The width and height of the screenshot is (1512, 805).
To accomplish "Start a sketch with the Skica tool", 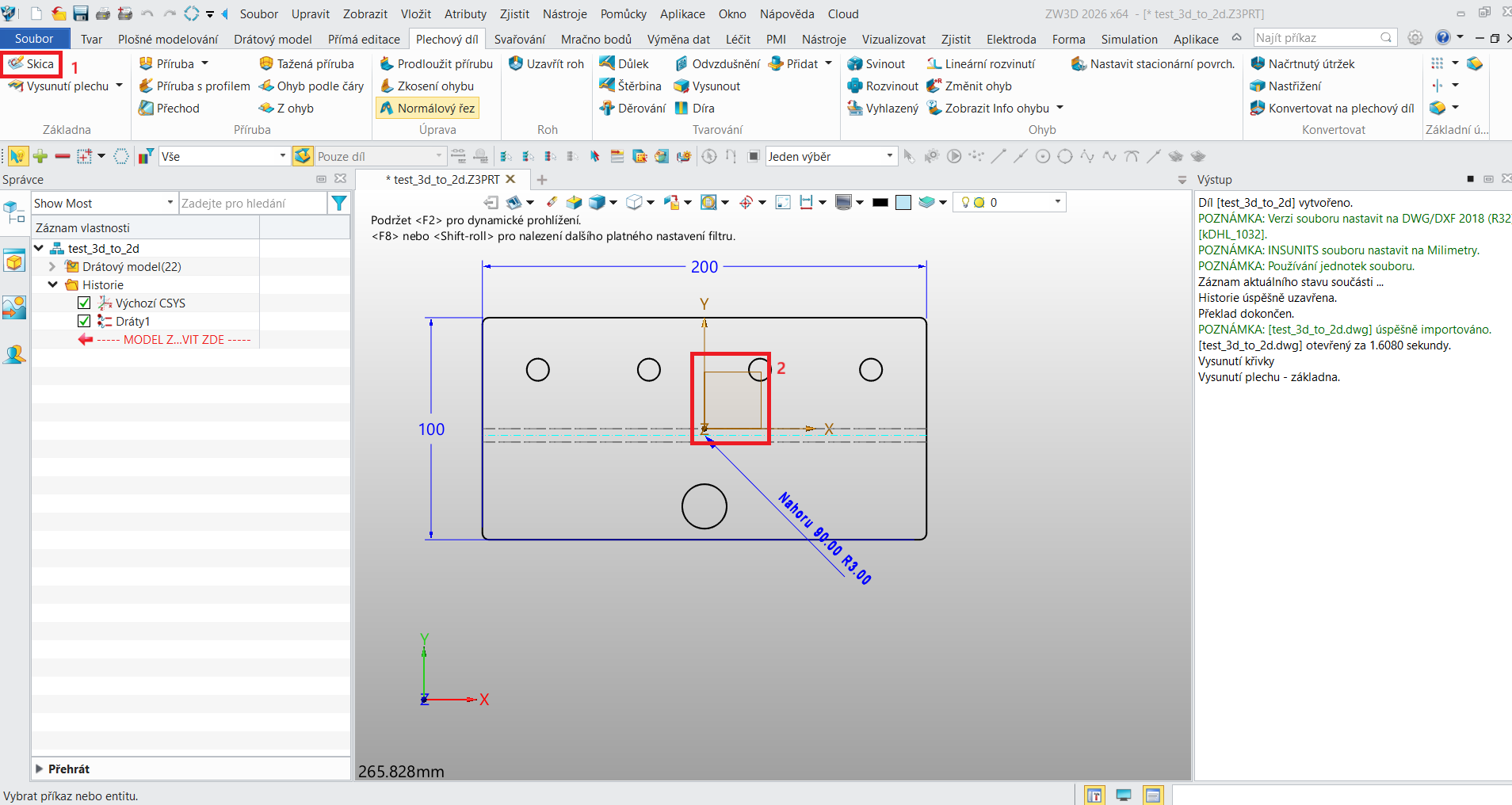I will [x=31, y=63].
